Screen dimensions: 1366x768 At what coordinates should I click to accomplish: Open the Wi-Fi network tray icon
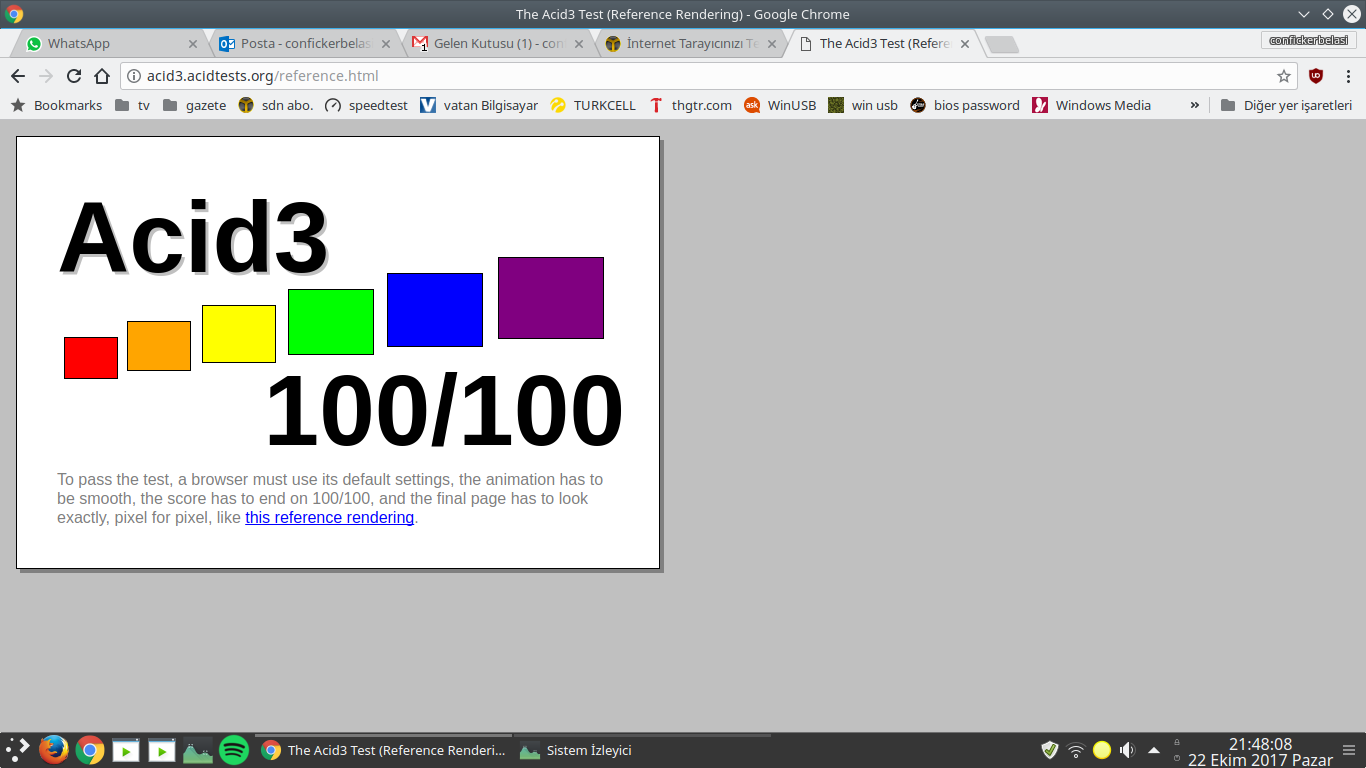[1076, 750]
